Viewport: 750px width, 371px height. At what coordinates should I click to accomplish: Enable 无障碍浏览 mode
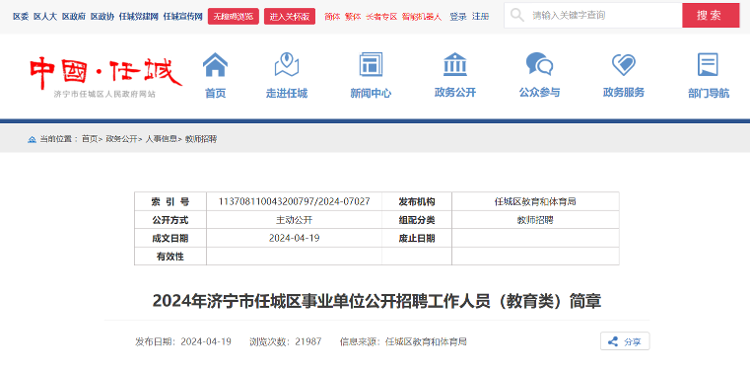pyautogui.click(x=233, y=17)
